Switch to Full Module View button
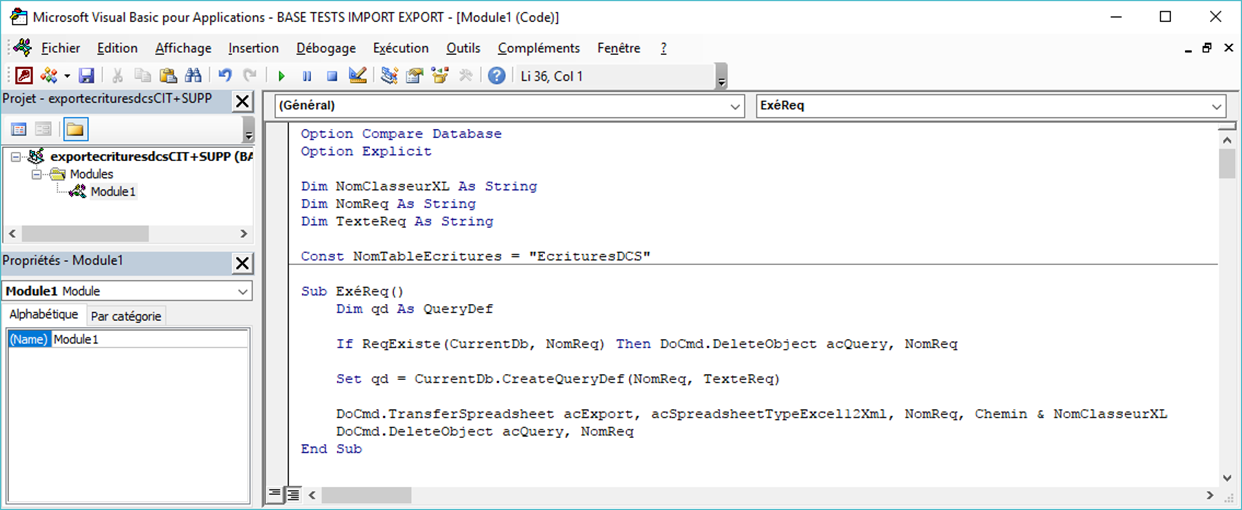The image size is (1242, 510). [293, 495]
